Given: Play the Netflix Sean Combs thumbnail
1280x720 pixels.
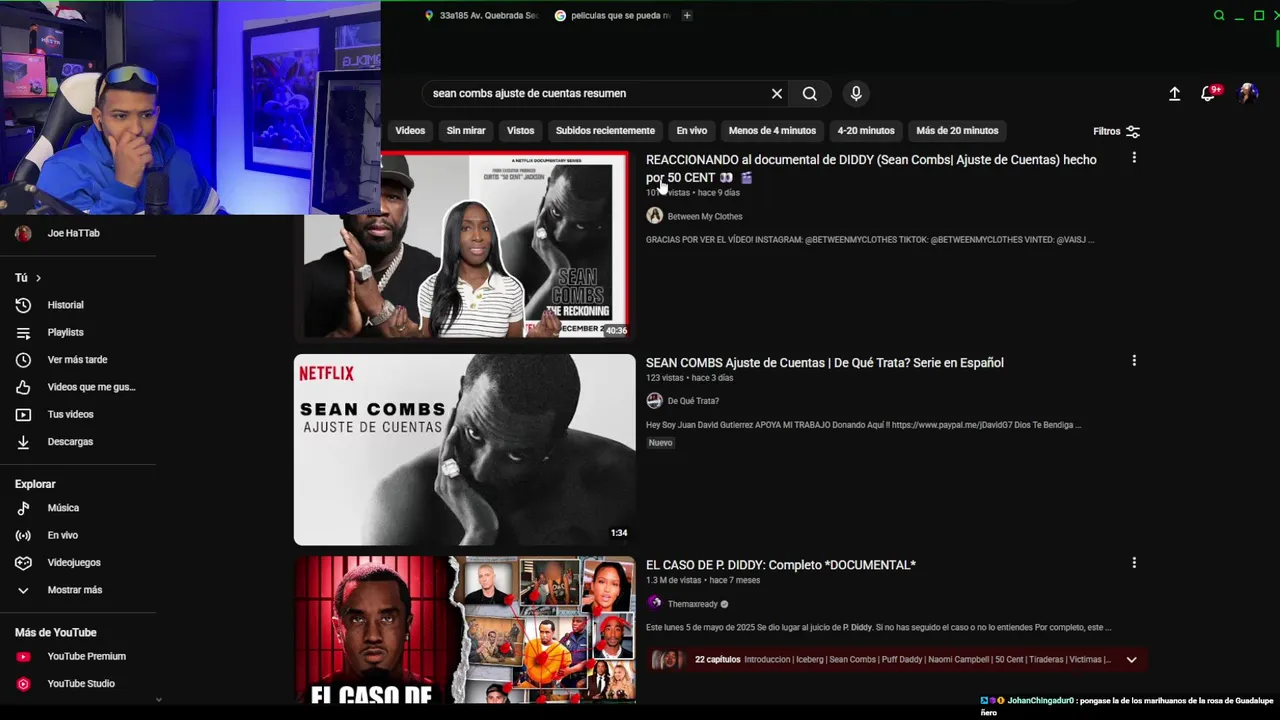Looking at the screenshot, I should click(464, 449).
